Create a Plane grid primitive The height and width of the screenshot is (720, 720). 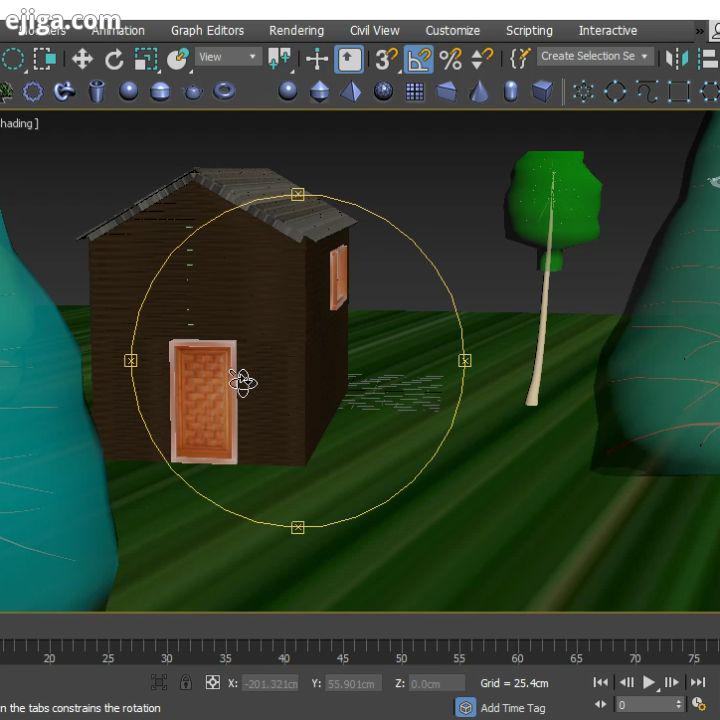415,91
